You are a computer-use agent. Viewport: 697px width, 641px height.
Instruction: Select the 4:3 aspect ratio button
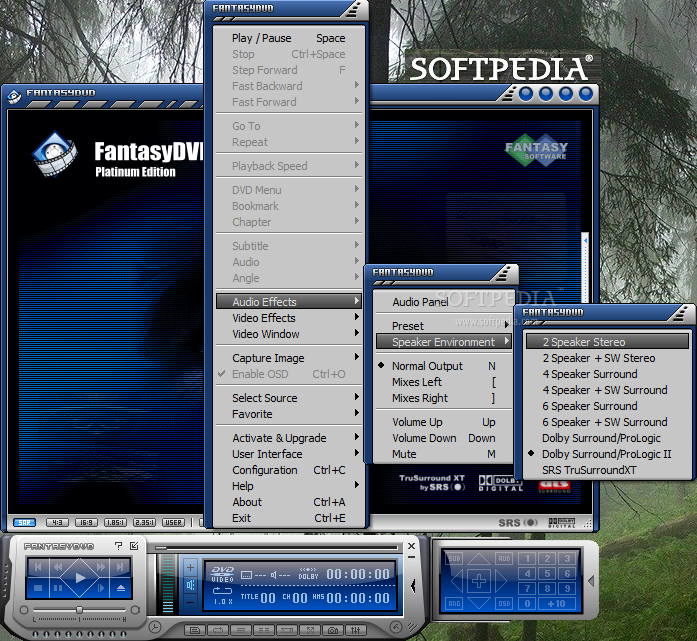pos(57,522)
